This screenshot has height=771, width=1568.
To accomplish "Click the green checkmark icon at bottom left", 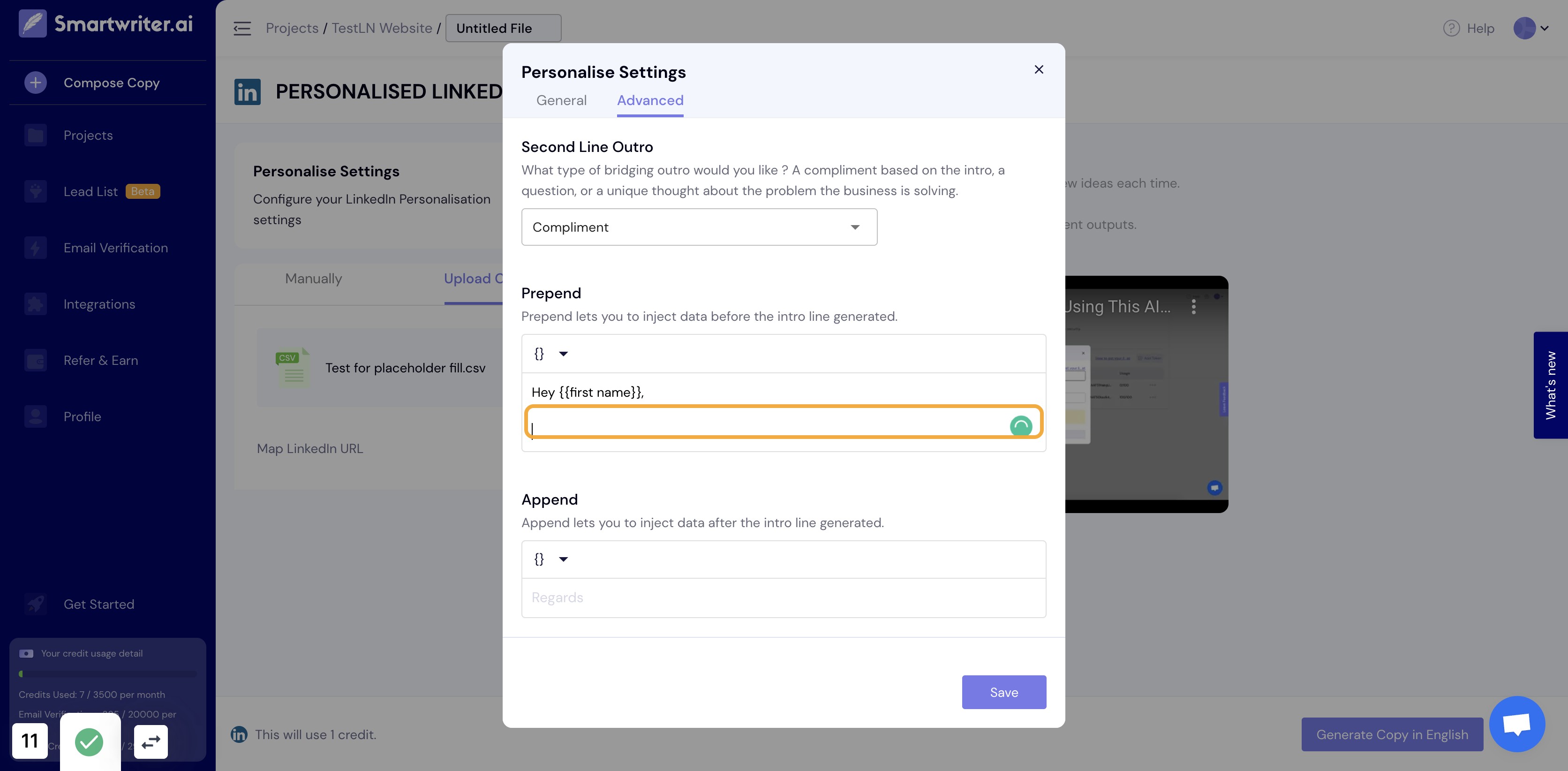I will pyautogui.click(x=89, y=742).
